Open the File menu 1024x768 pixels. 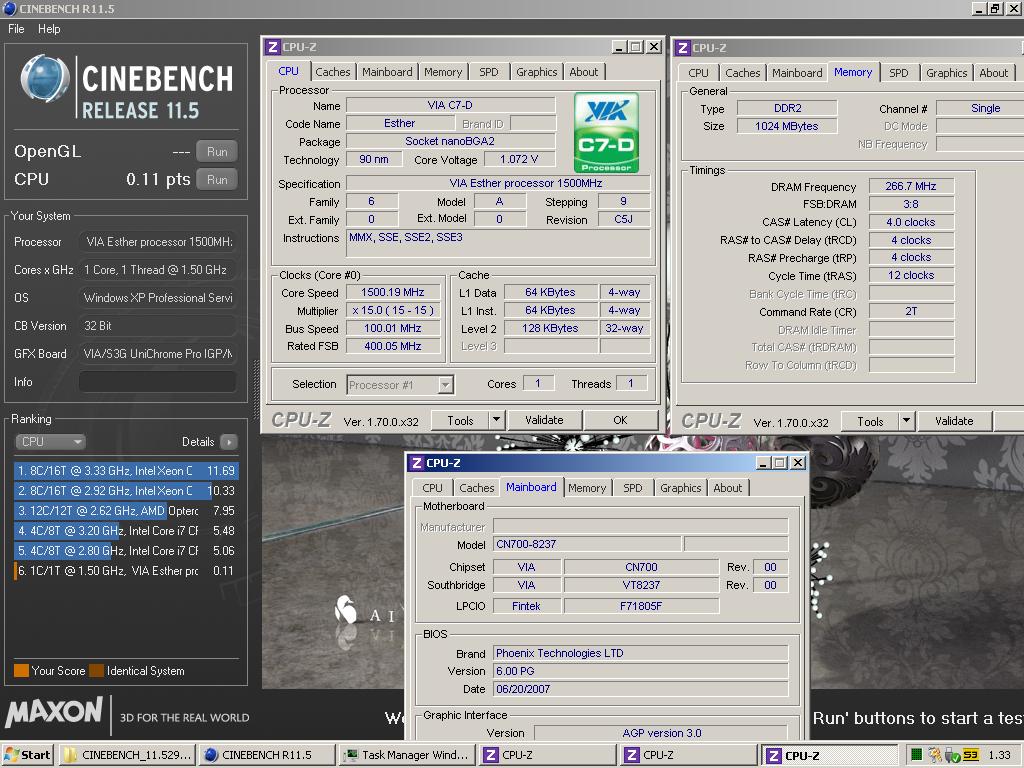tap(16, 29)
